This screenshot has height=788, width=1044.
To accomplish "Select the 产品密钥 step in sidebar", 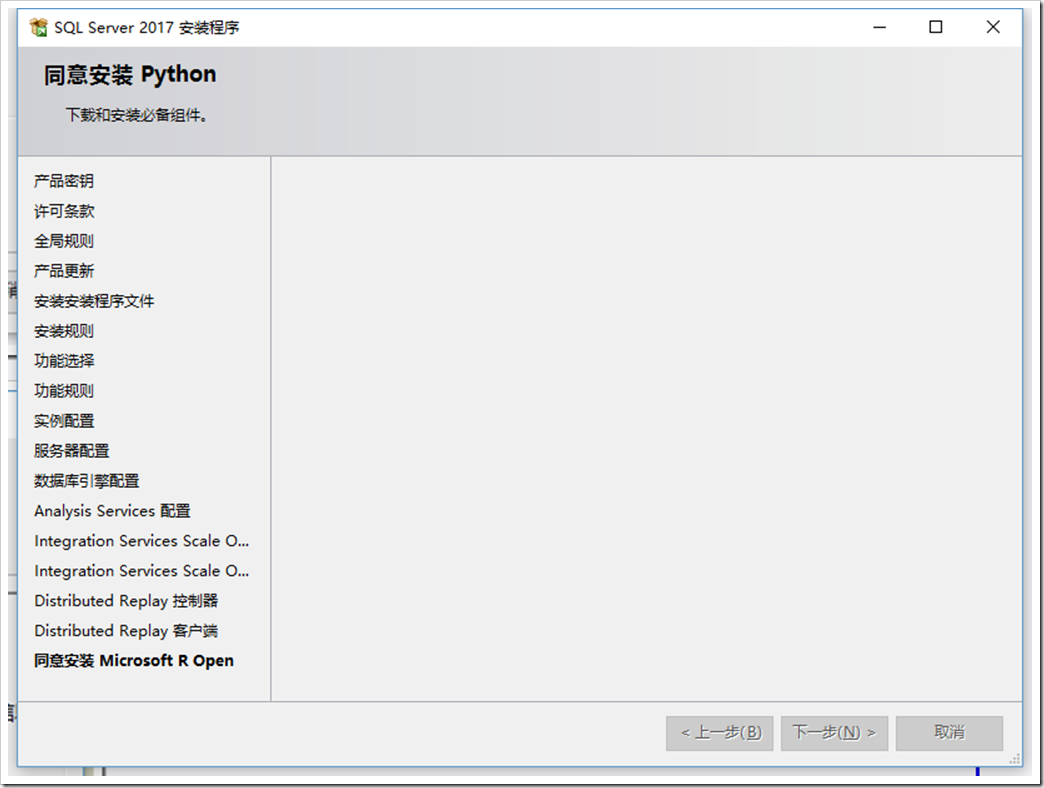I will pyautogui.click(x=64, y=181).
